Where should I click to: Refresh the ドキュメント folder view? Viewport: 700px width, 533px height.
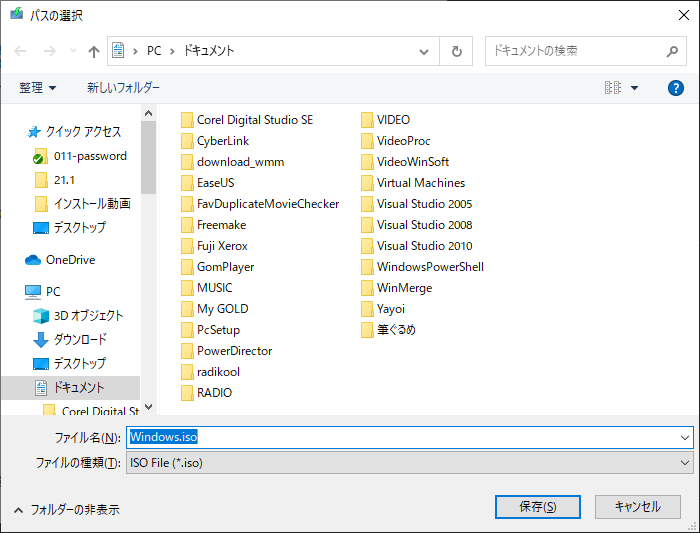coord(456,51)
